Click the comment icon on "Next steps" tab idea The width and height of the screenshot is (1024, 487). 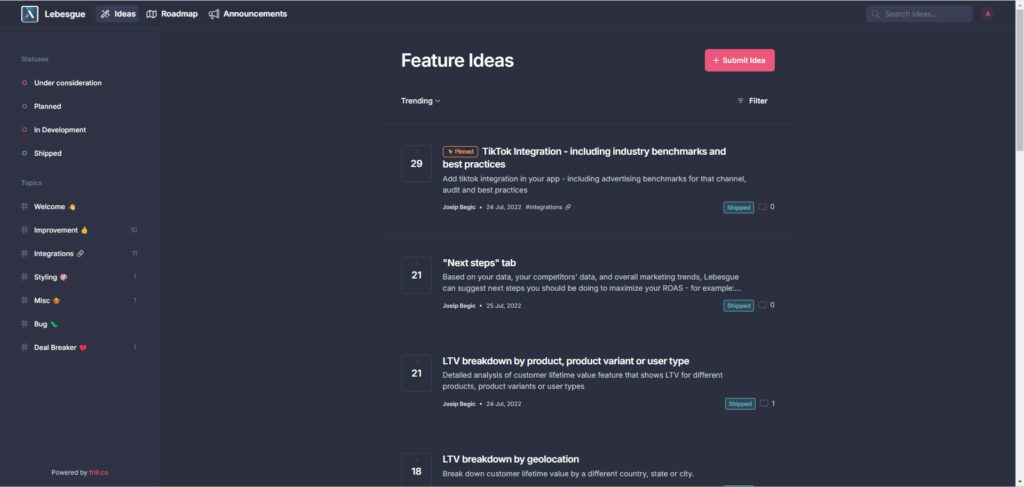(x=763, y=305)
